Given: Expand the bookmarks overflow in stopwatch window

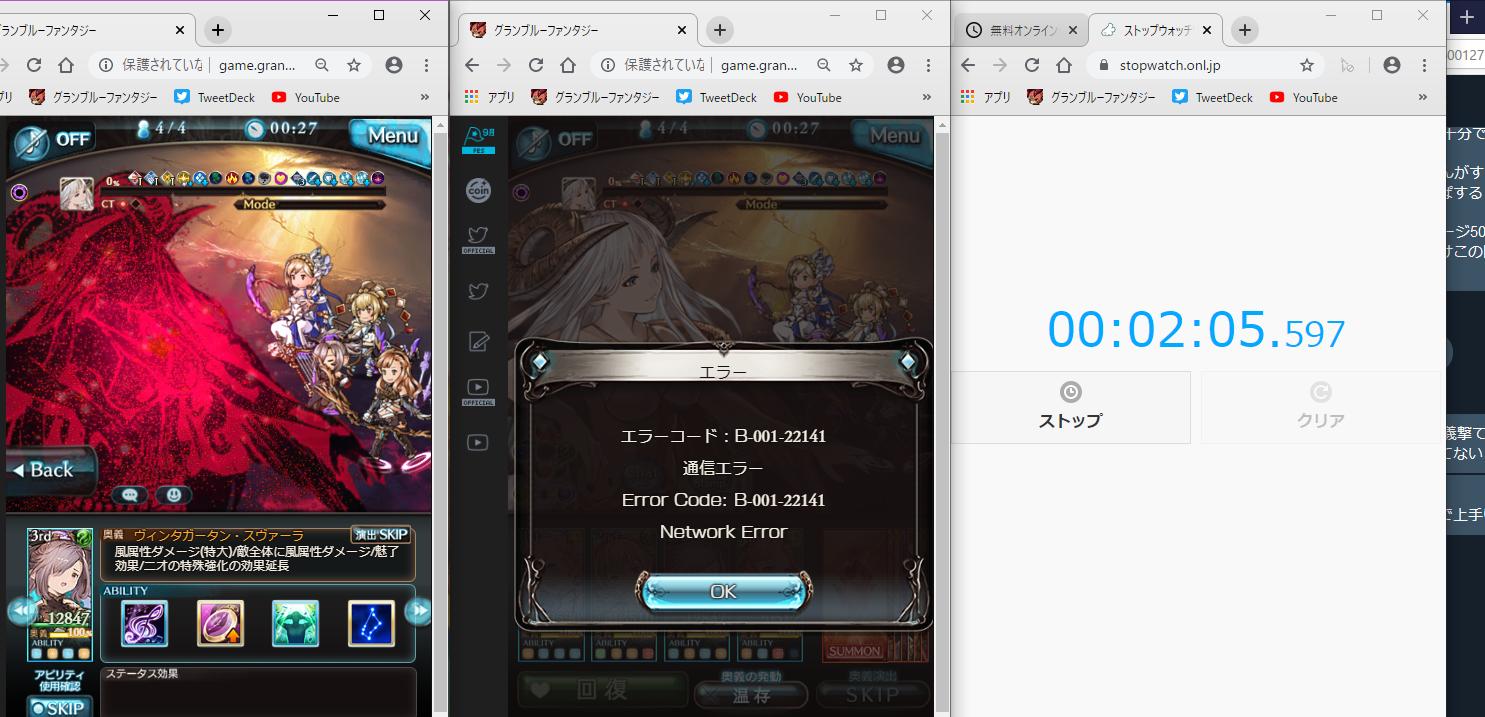Looking at the screenshot, I should pyautogui.click(x=1423, y=97).
